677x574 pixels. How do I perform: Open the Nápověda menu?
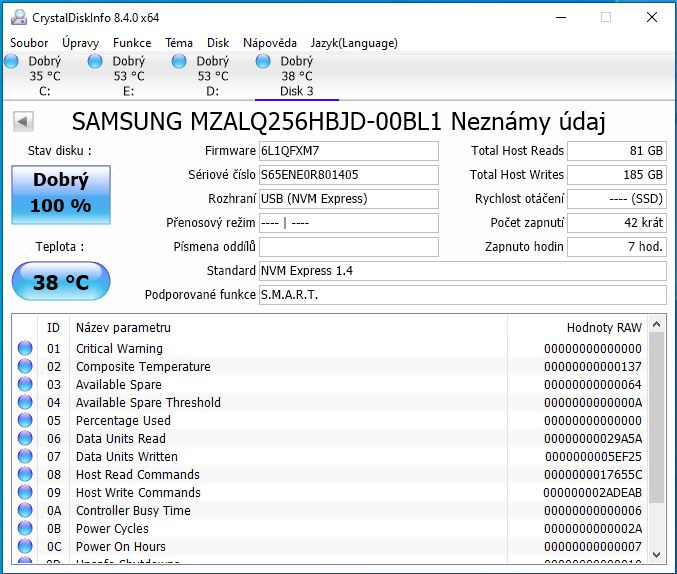tap(270, 43)
